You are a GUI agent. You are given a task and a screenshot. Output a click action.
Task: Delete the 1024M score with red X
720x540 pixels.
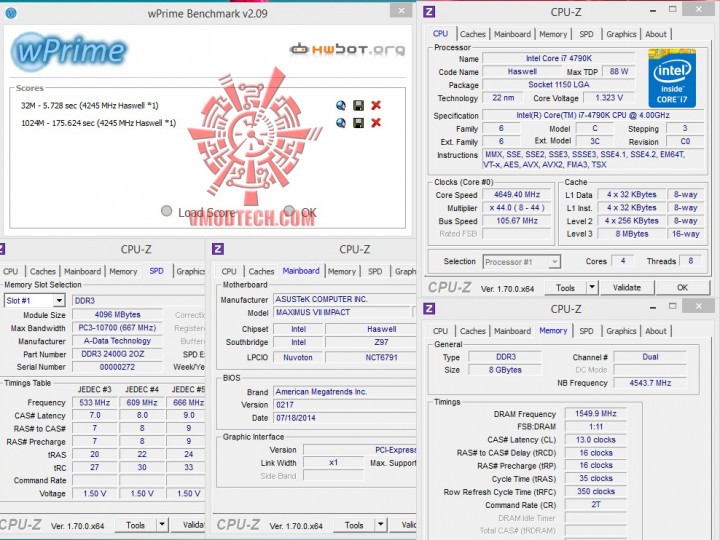pos(376,123)
